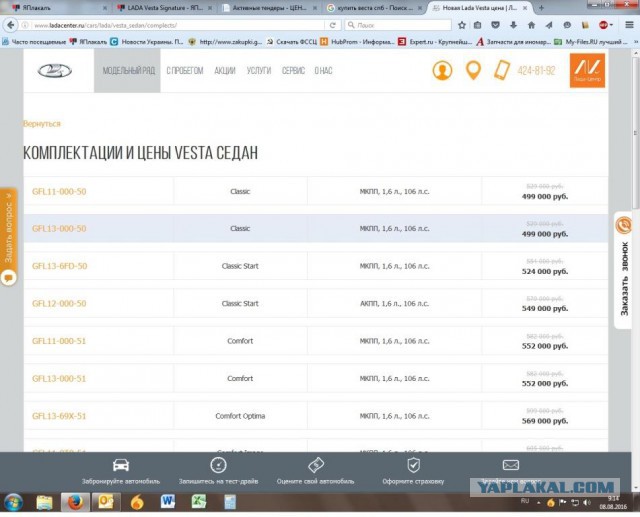Click the 549 000 руб. price
The width and height of the screenshot is (640, 517).
[545, 308]
